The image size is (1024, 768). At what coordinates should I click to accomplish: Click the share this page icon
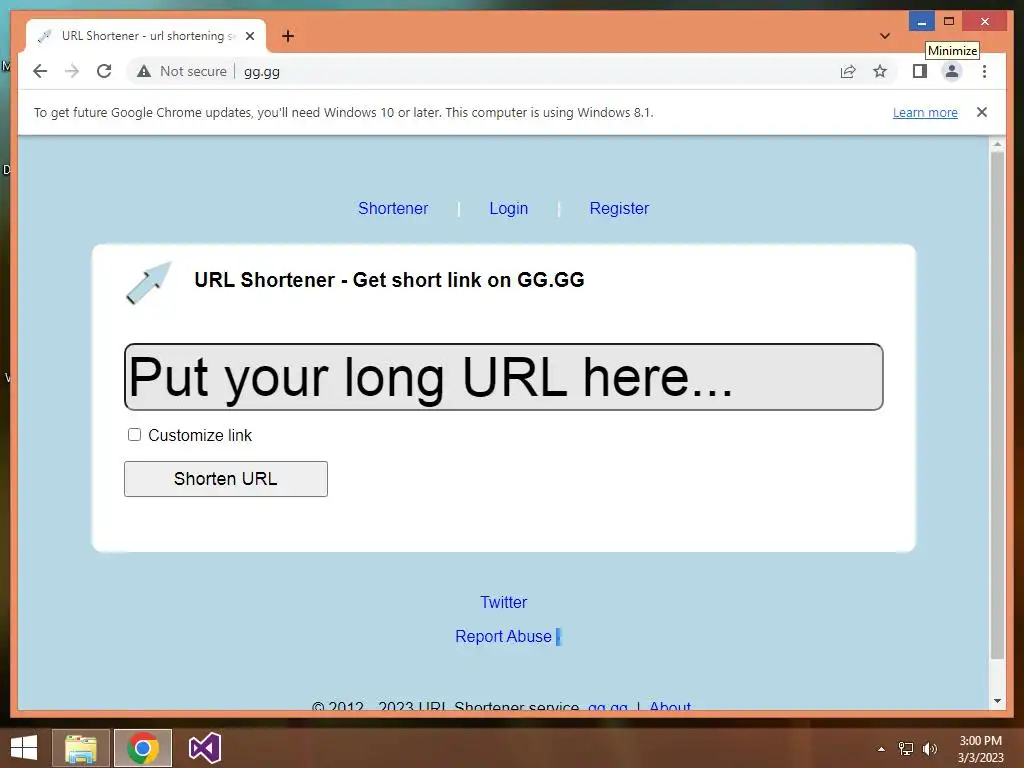click(x=848, y=71)
